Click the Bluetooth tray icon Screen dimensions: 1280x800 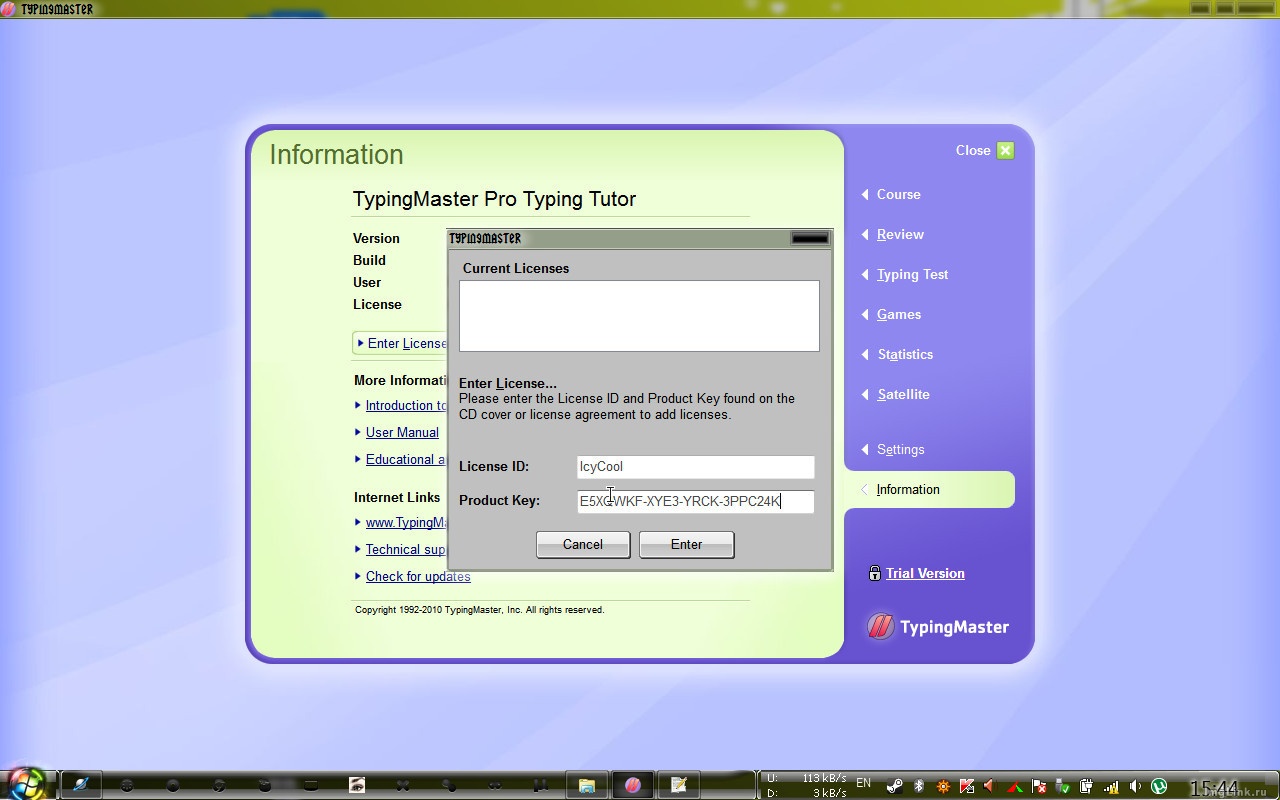tap(919, 786)
